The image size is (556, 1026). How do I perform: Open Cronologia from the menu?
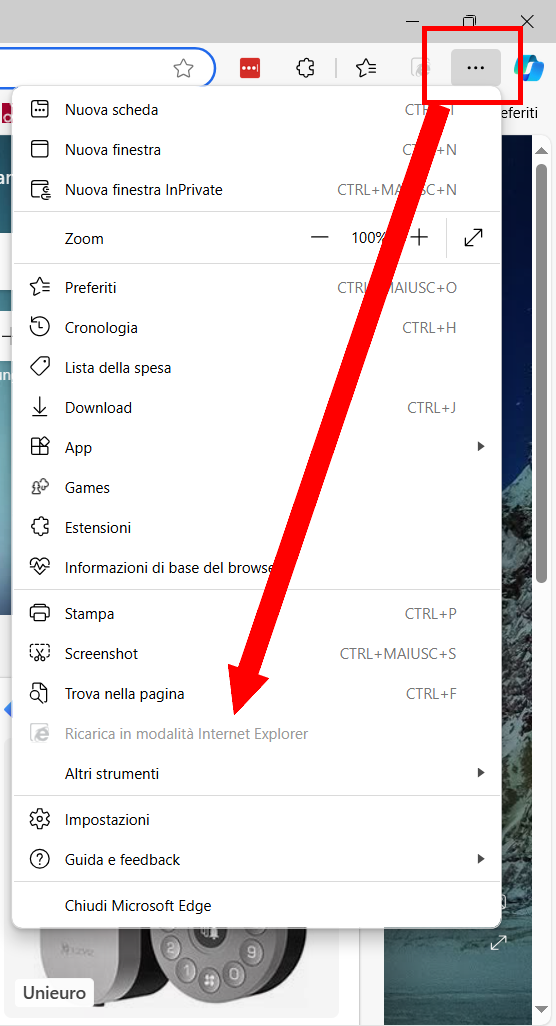pos(256,327)
